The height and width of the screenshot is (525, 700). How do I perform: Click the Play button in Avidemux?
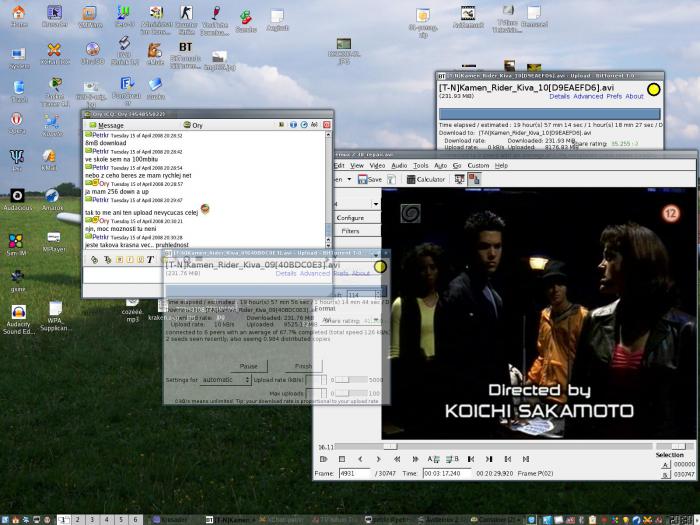tap(324, 459)
